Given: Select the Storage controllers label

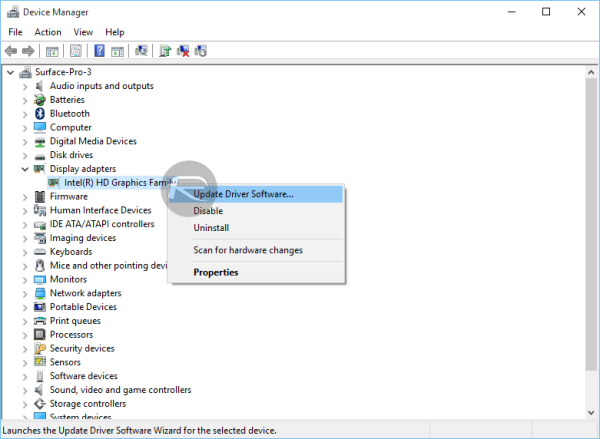Looking at the screenshot, I should tap(88, 403).
